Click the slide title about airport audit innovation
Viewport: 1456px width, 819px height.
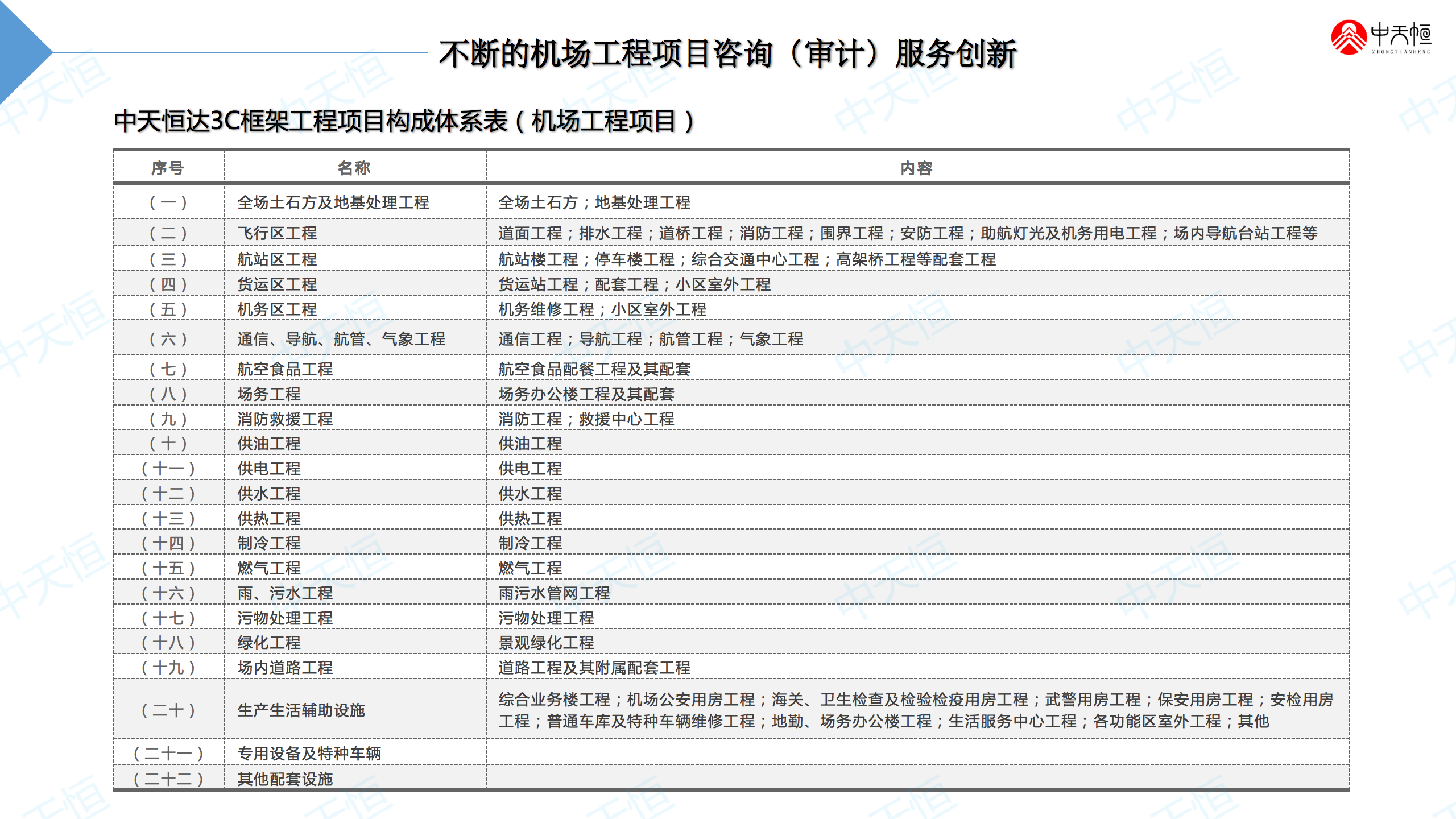click(x=727, y=55)
